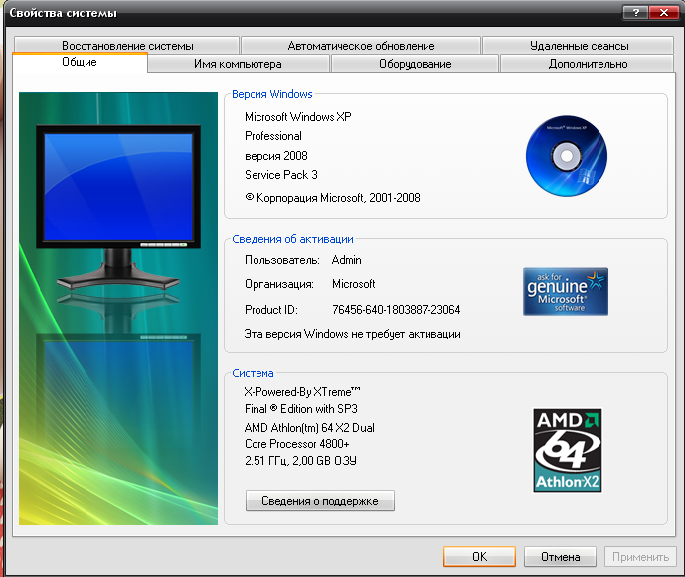Click the Product ID 76456-640-1803887-23064
685x577 pixels.
click(x=396, y=310)
